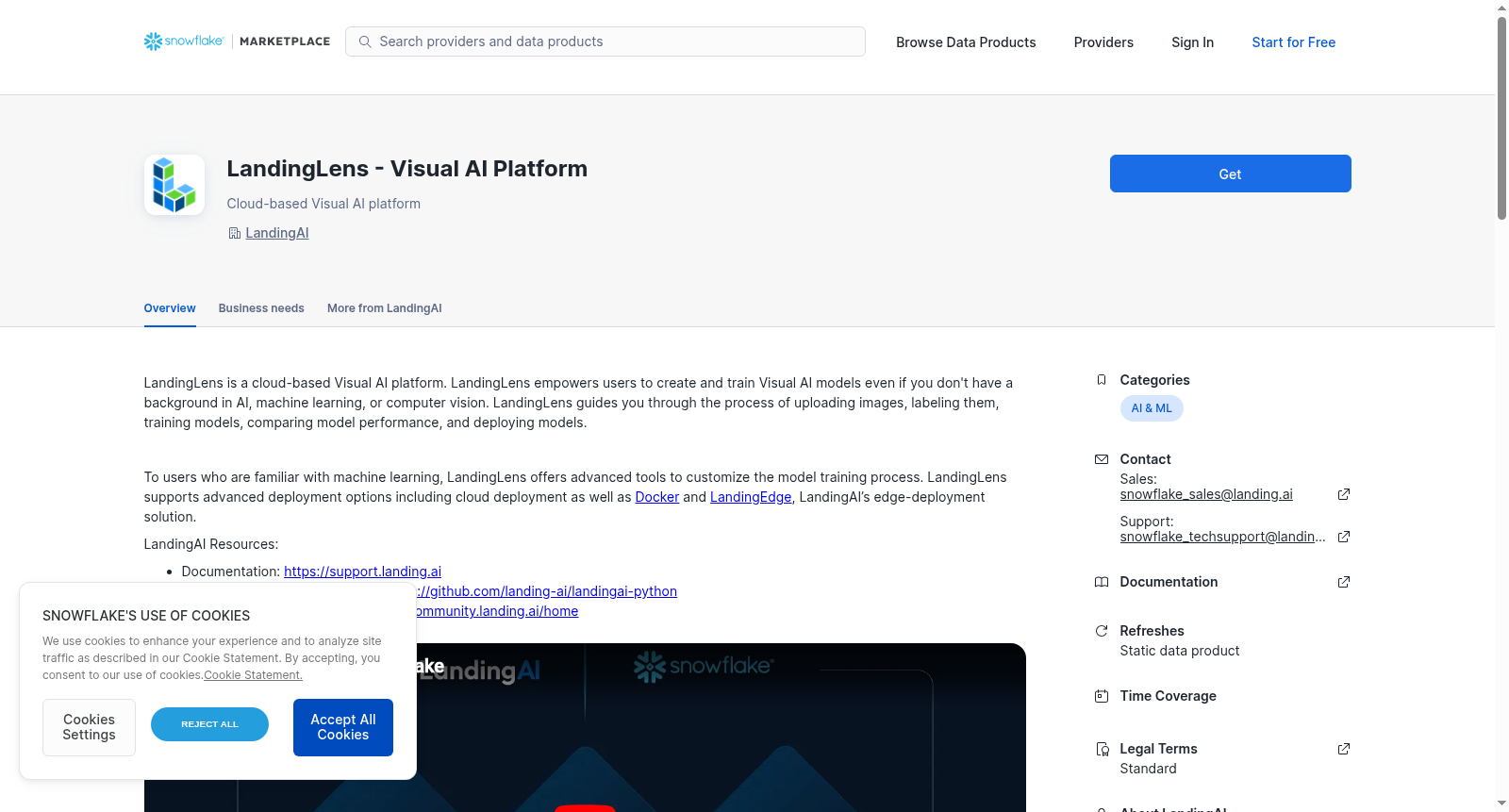
Task: Switch to the Overview tab
Action: click(170, 308)
